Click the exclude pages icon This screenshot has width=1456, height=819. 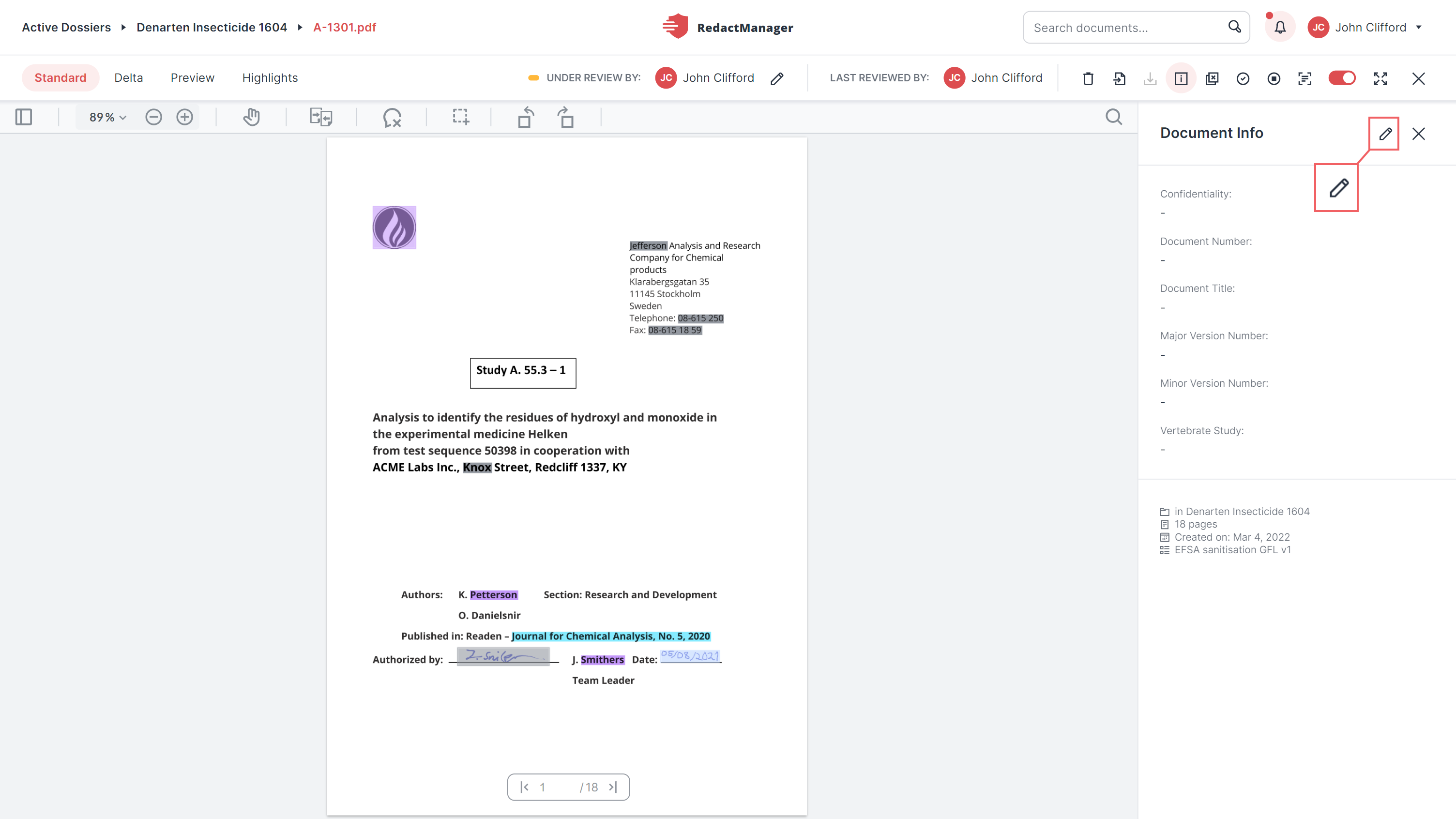pyautogui.click(x=1212, y=78)
